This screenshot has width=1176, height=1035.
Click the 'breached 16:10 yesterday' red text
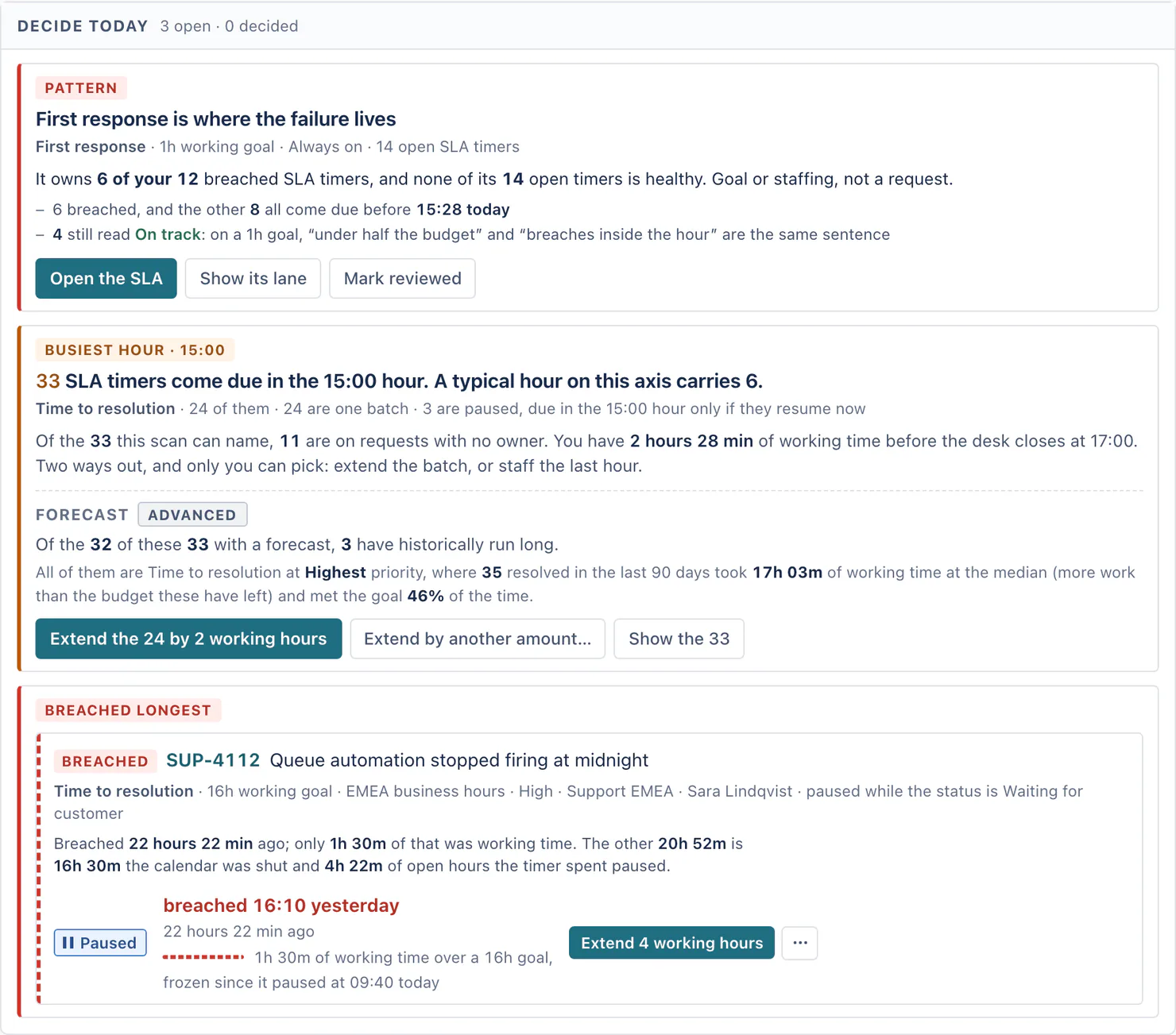point(281,906)
